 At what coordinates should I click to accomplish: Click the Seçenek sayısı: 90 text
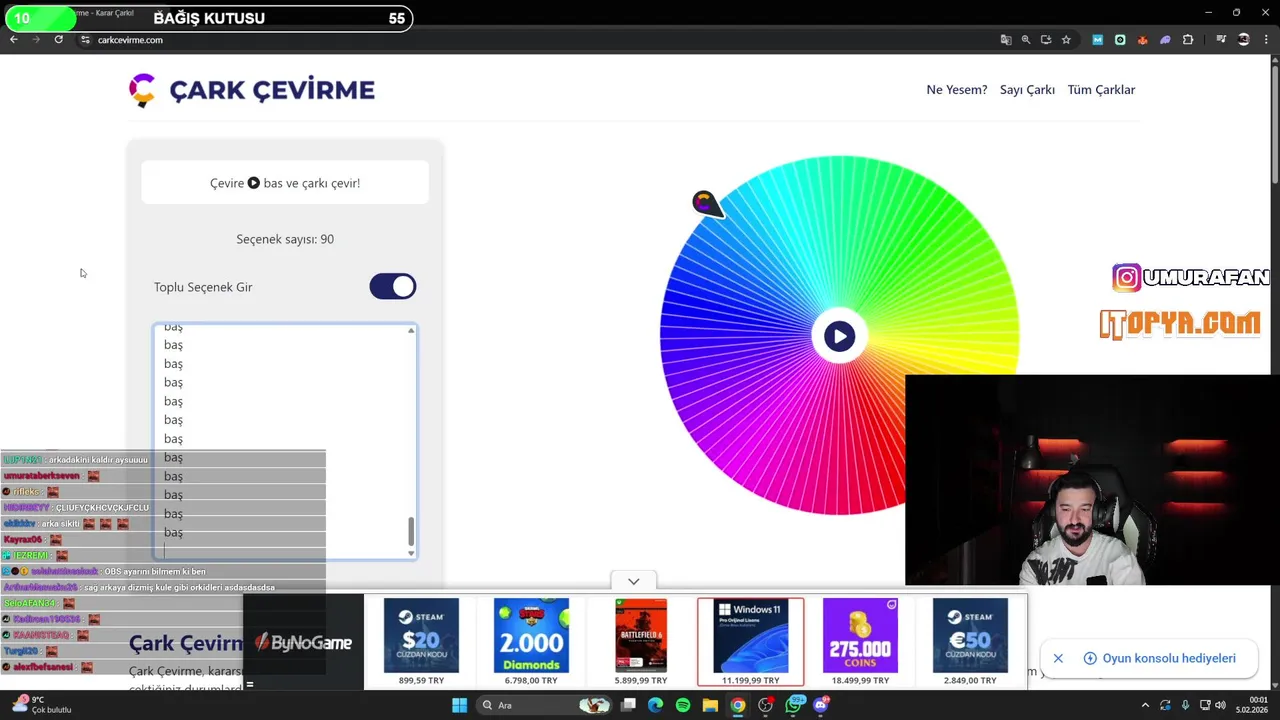[x=285, y=239]
